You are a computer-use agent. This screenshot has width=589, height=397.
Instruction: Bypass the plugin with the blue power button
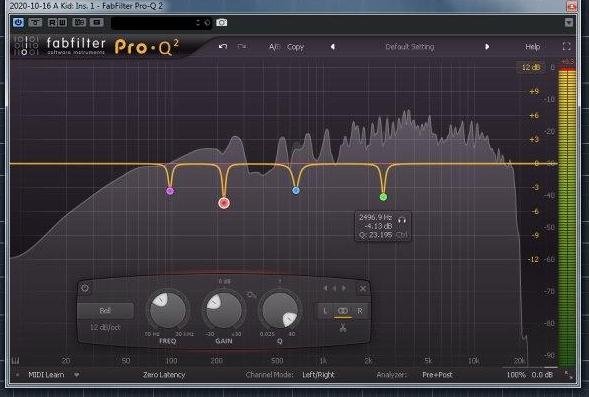pos(18,23)
